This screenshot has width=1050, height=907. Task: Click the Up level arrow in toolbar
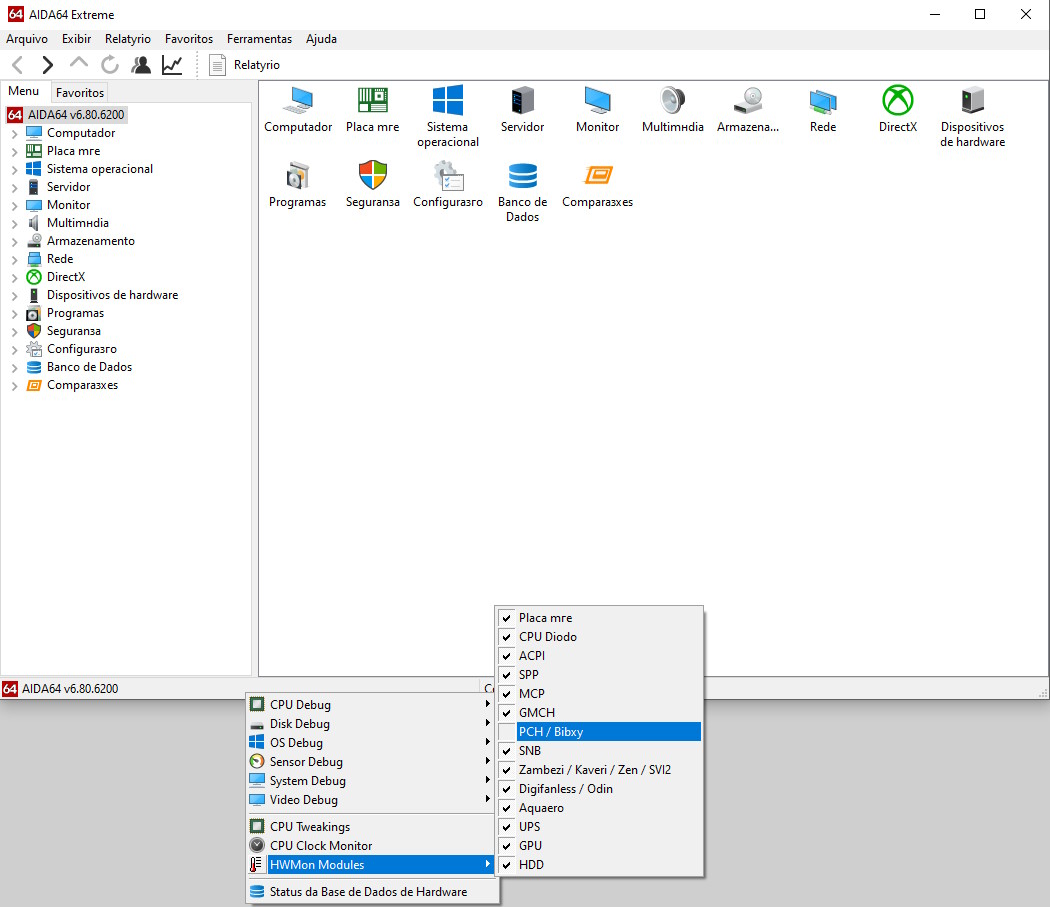(x=79, y=63)
